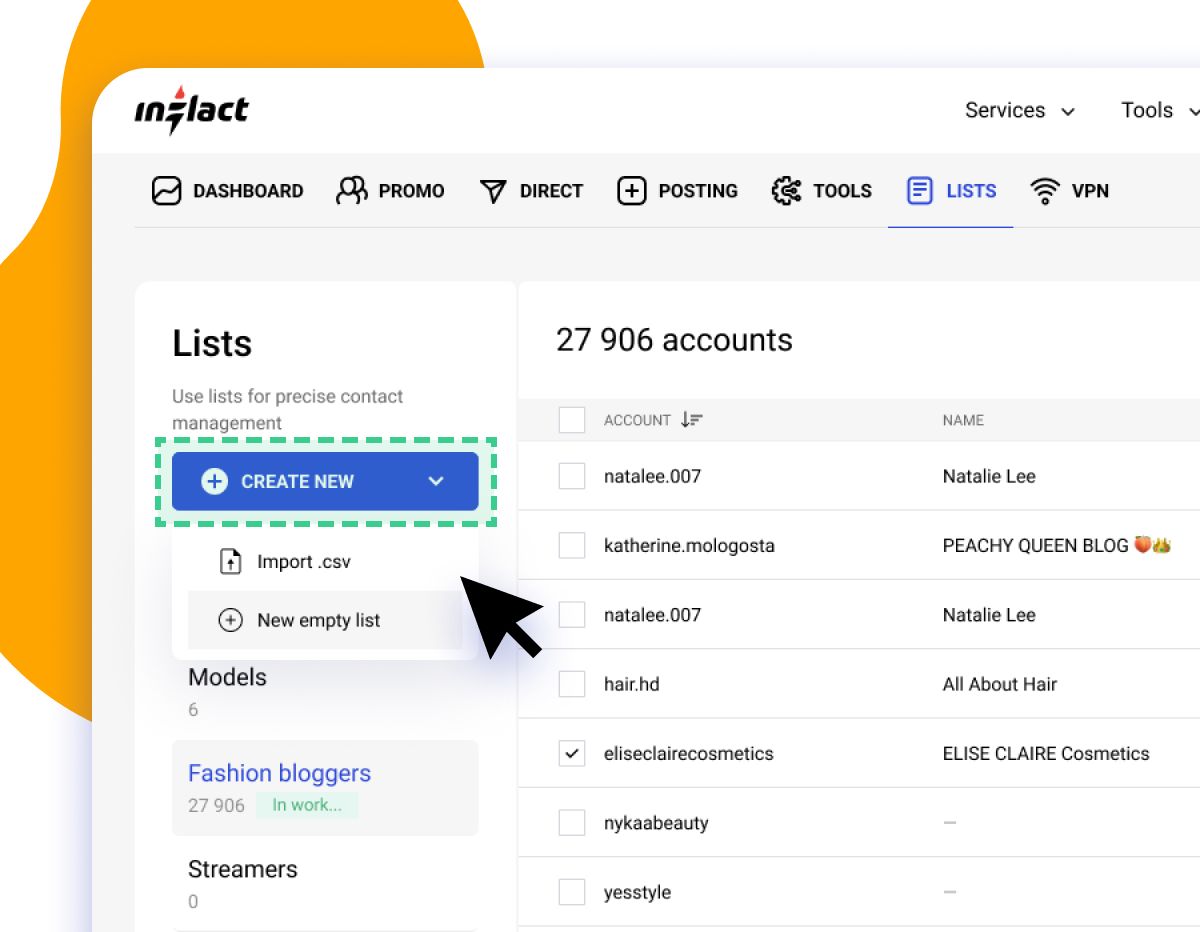Expand the Tools dropdown in header
The image size is (1200, 932).
pyautogui.click(x=1160, y=110)
